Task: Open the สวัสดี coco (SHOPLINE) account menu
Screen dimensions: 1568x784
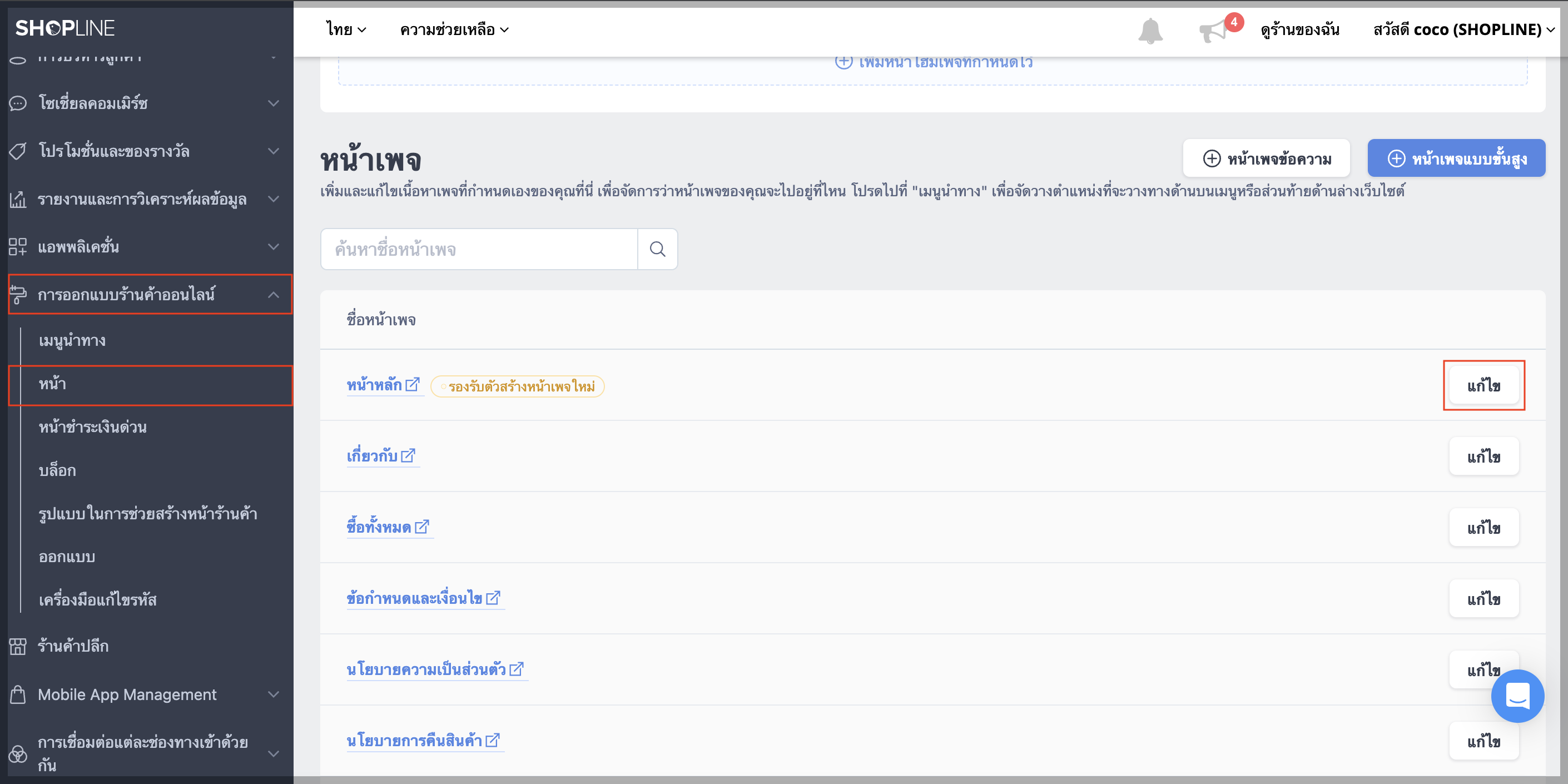Action: coord(1463,29)
